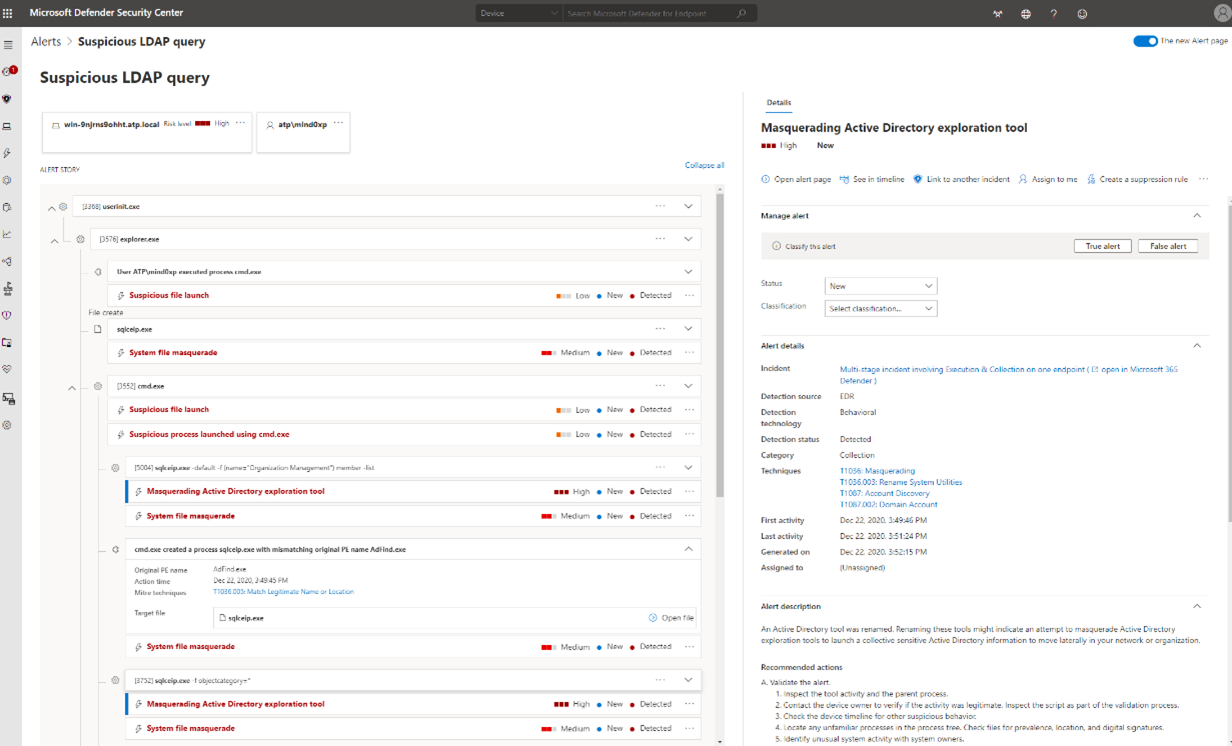
Task: Open Device inventory via the laptop sidebar icon
Action: tap(8, 126)
